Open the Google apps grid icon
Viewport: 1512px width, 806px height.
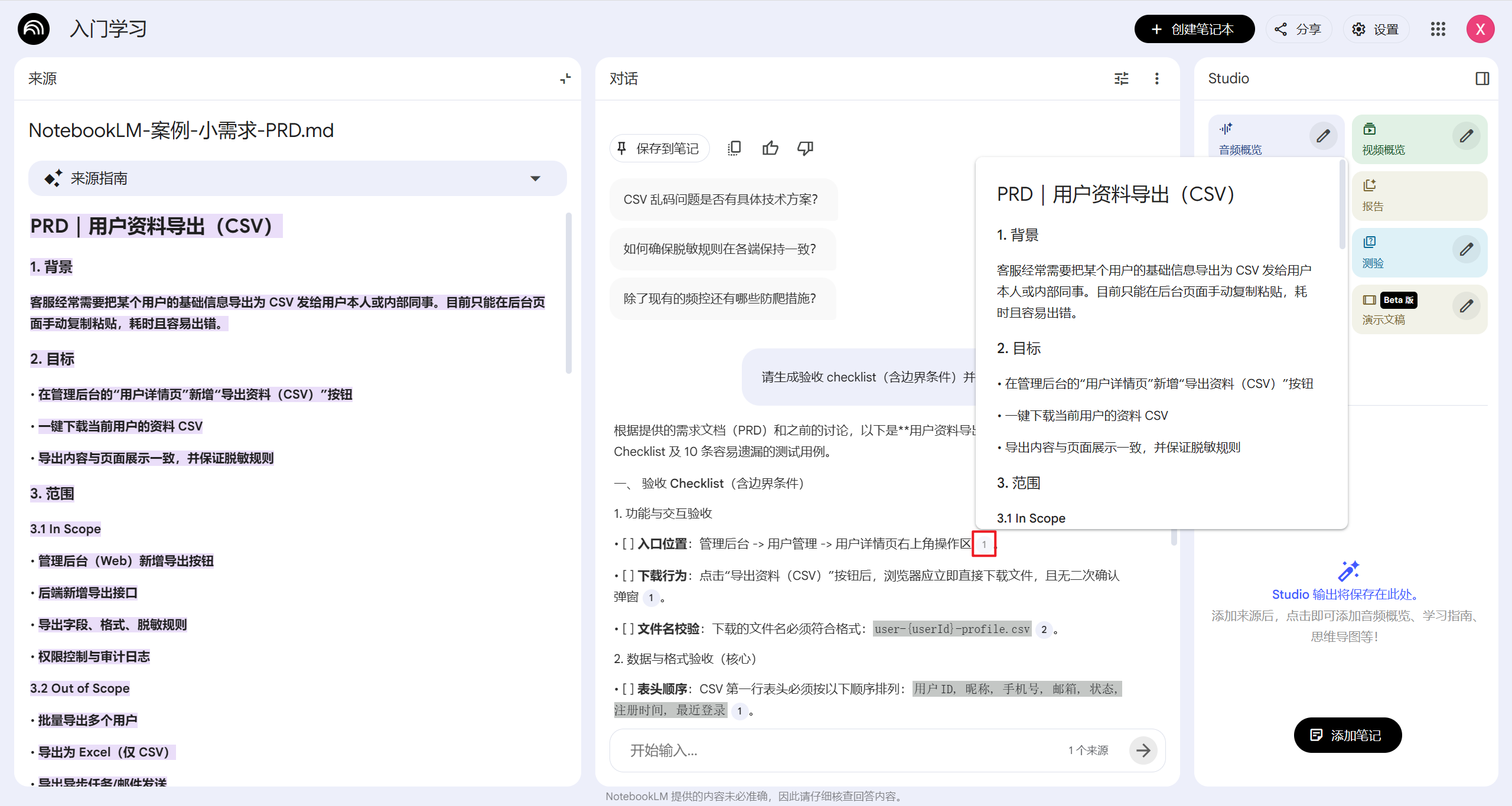(x=1438, y=29)
